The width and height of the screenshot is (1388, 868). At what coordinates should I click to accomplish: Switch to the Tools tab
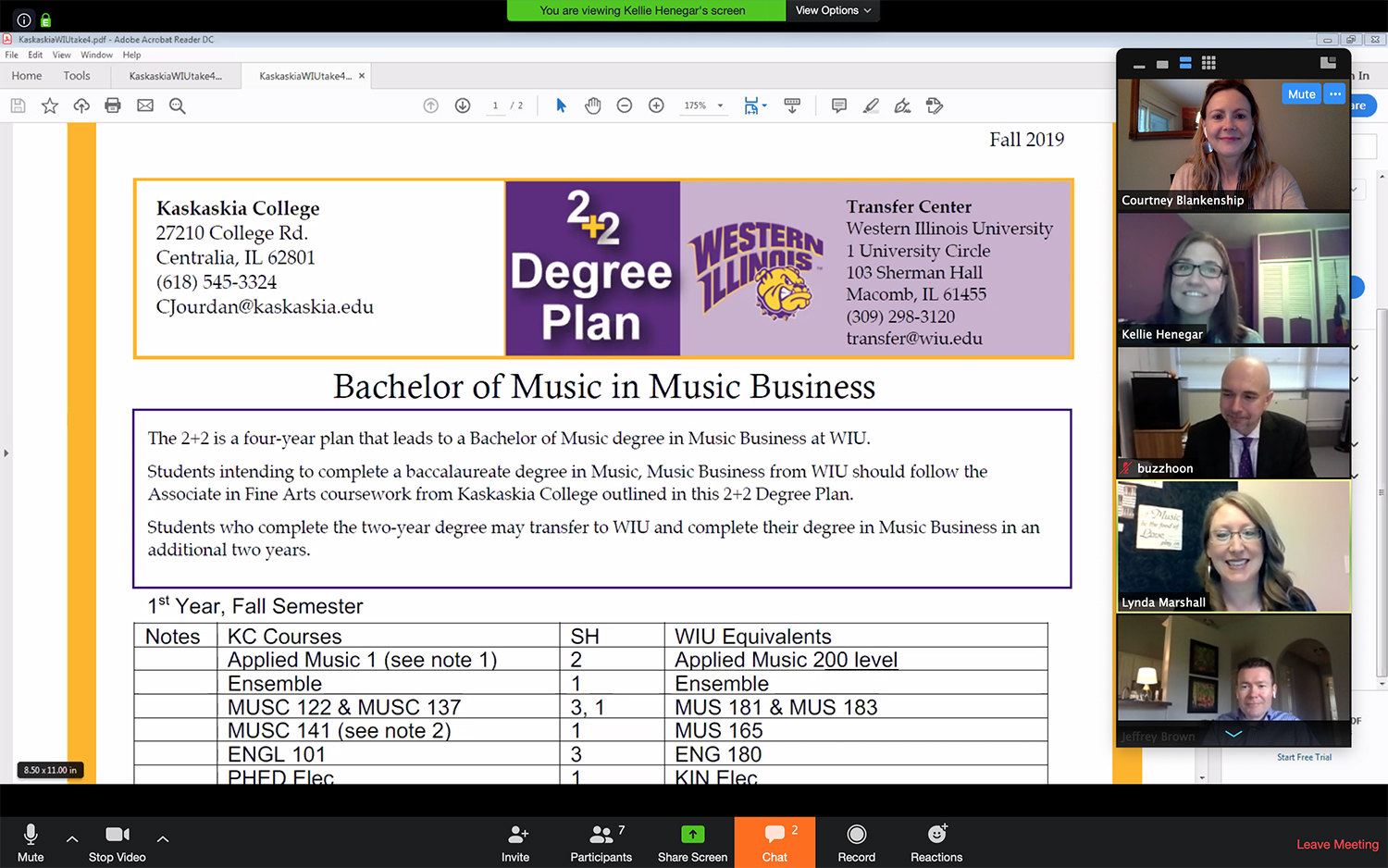click(x=77, y=76)
